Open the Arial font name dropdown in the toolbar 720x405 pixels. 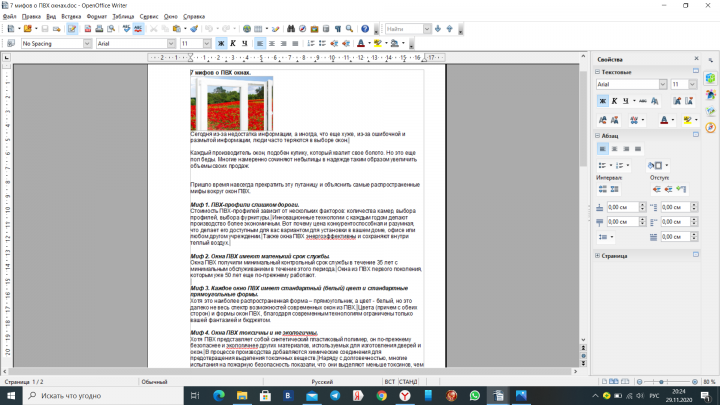tap(171, 43)
